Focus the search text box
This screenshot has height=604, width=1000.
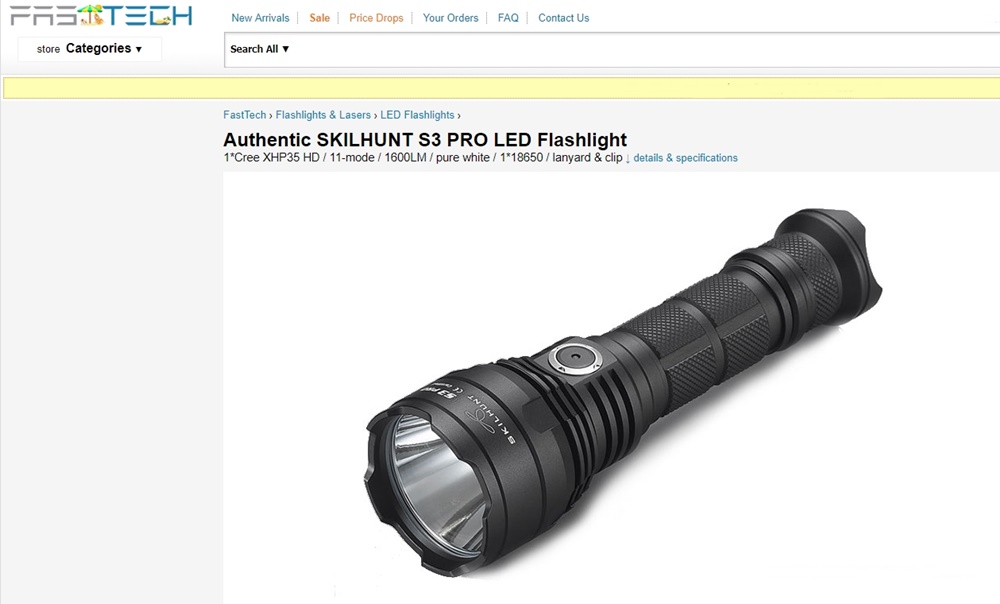click(x=644, y=50)
